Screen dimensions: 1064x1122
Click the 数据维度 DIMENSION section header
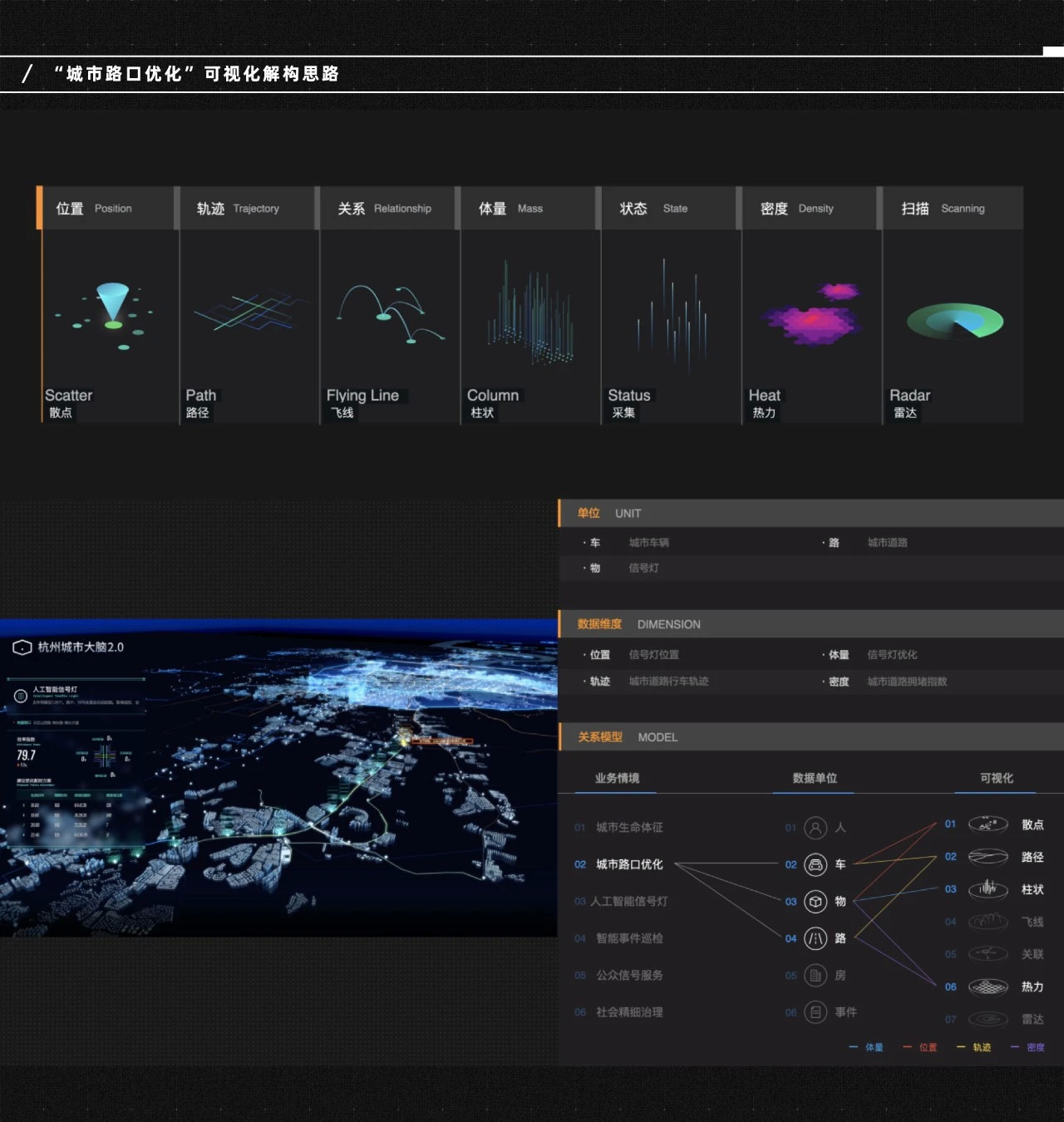click(639, 624)
